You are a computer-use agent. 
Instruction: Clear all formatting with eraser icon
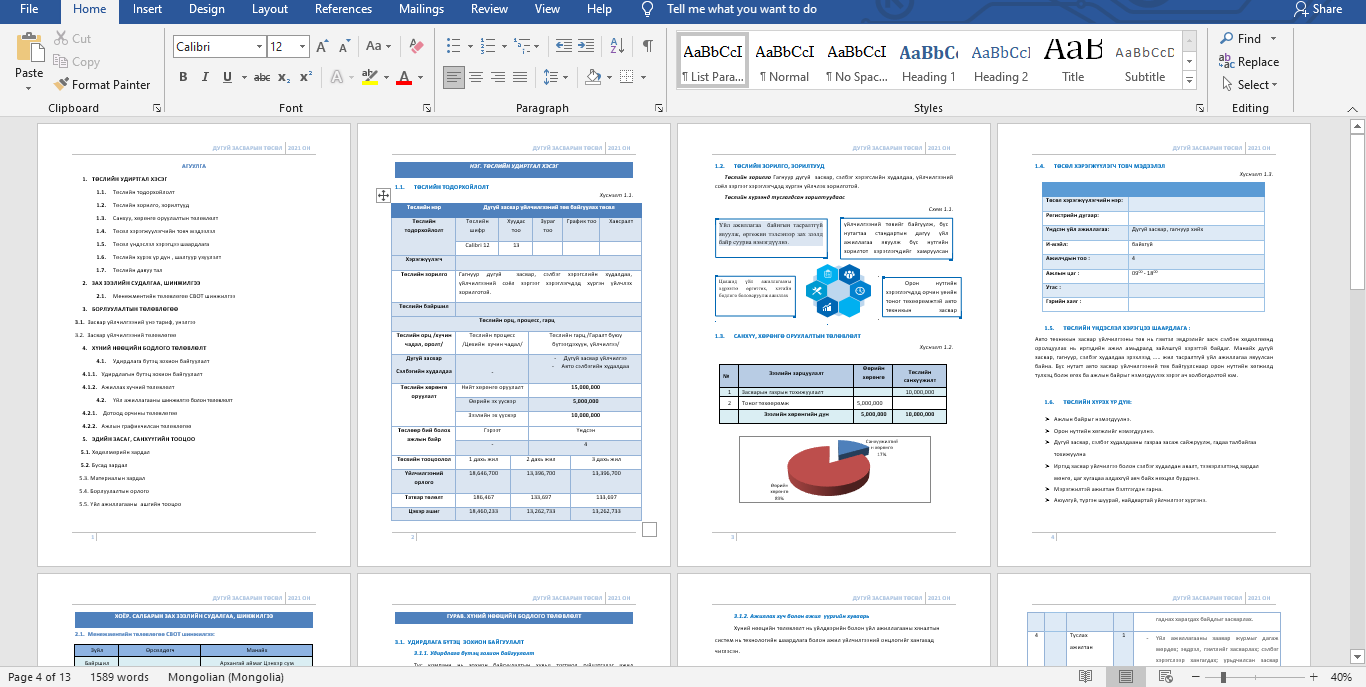(418, 46)
